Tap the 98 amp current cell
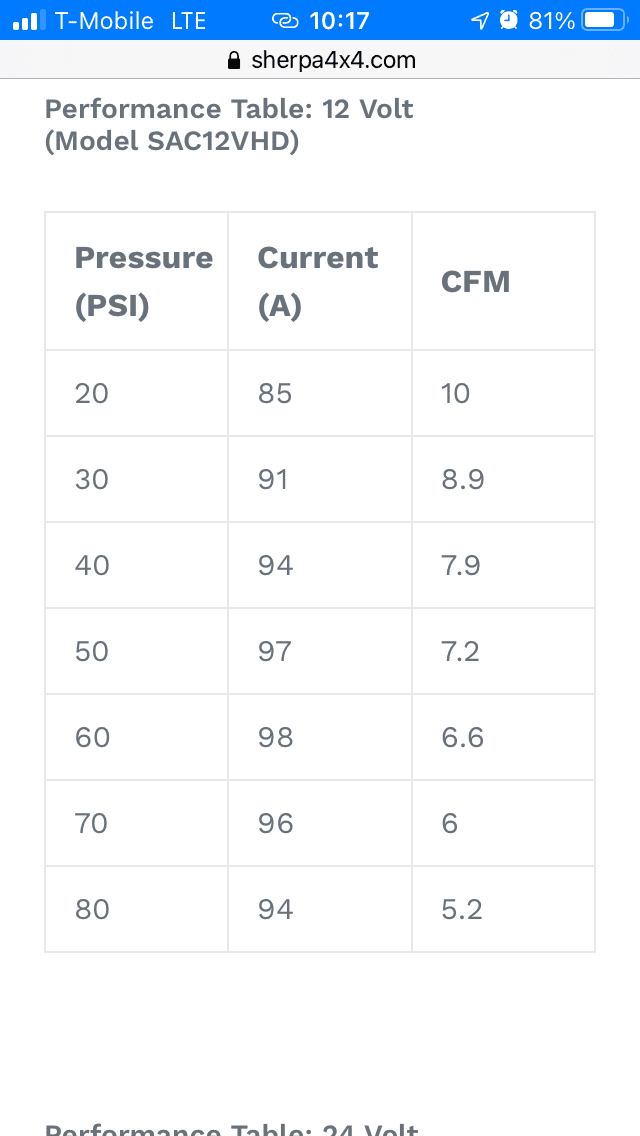This screenshot has width=640, height=1136. (320, 737)
